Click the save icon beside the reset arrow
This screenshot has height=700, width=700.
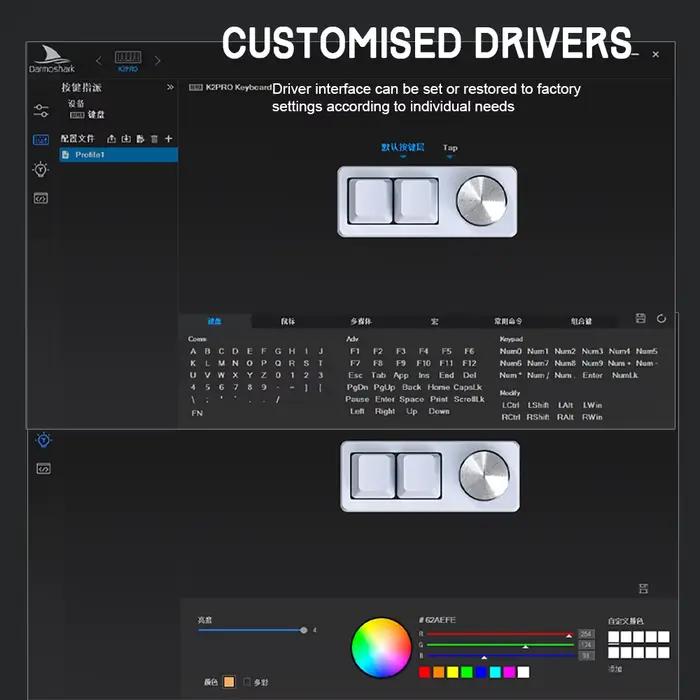click(641, 318)
